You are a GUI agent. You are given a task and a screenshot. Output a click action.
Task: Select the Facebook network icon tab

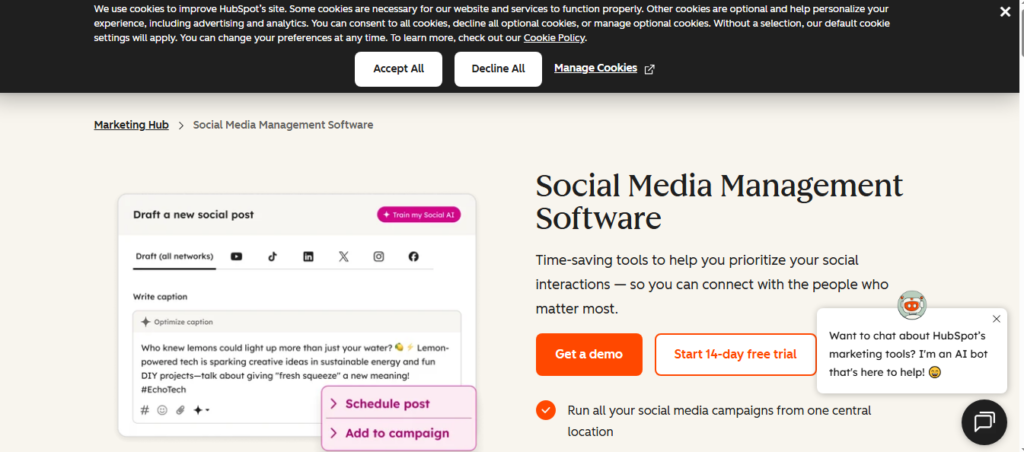pyautogui.click(x=413, y=257)
